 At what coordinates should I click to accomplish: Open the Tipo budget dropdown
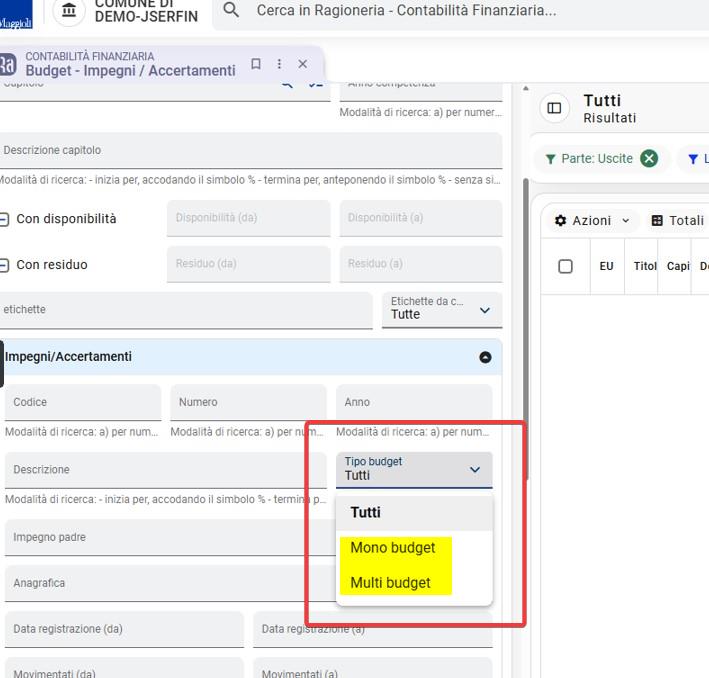pyautogui.click(x=414, y=470)
